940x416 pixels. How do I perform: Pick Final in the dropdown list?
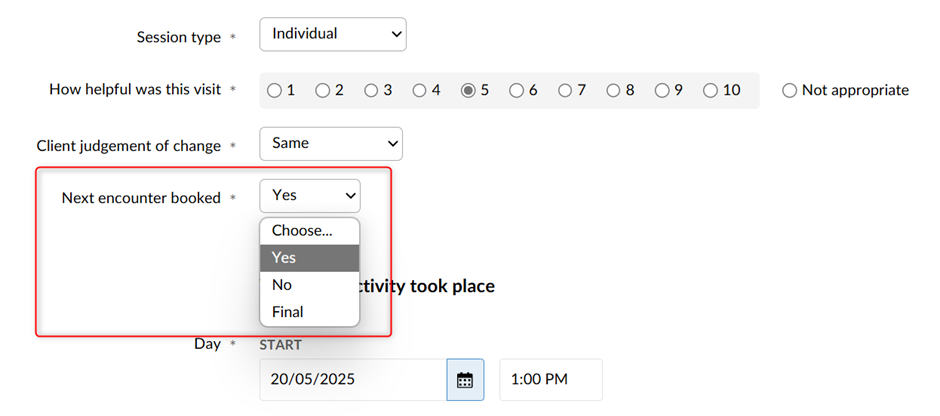coord(309,312)
